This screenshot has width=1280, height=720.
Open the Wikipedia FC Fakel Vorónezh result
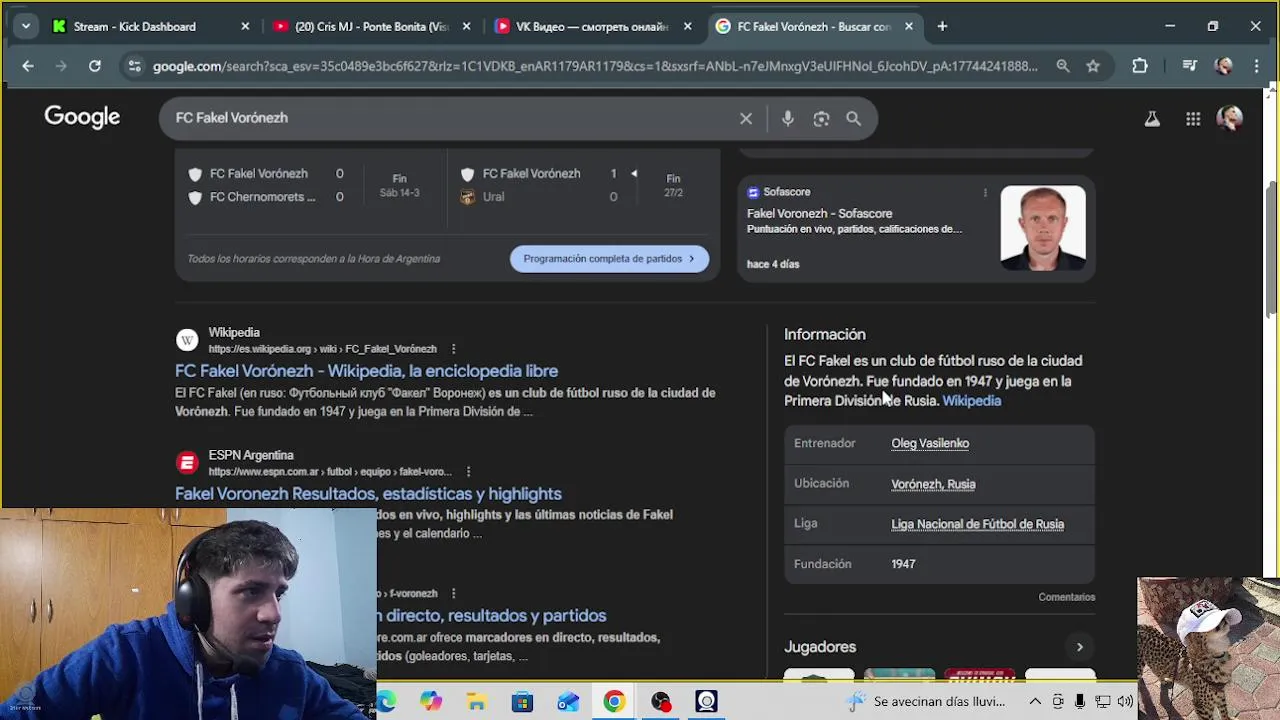366,371
